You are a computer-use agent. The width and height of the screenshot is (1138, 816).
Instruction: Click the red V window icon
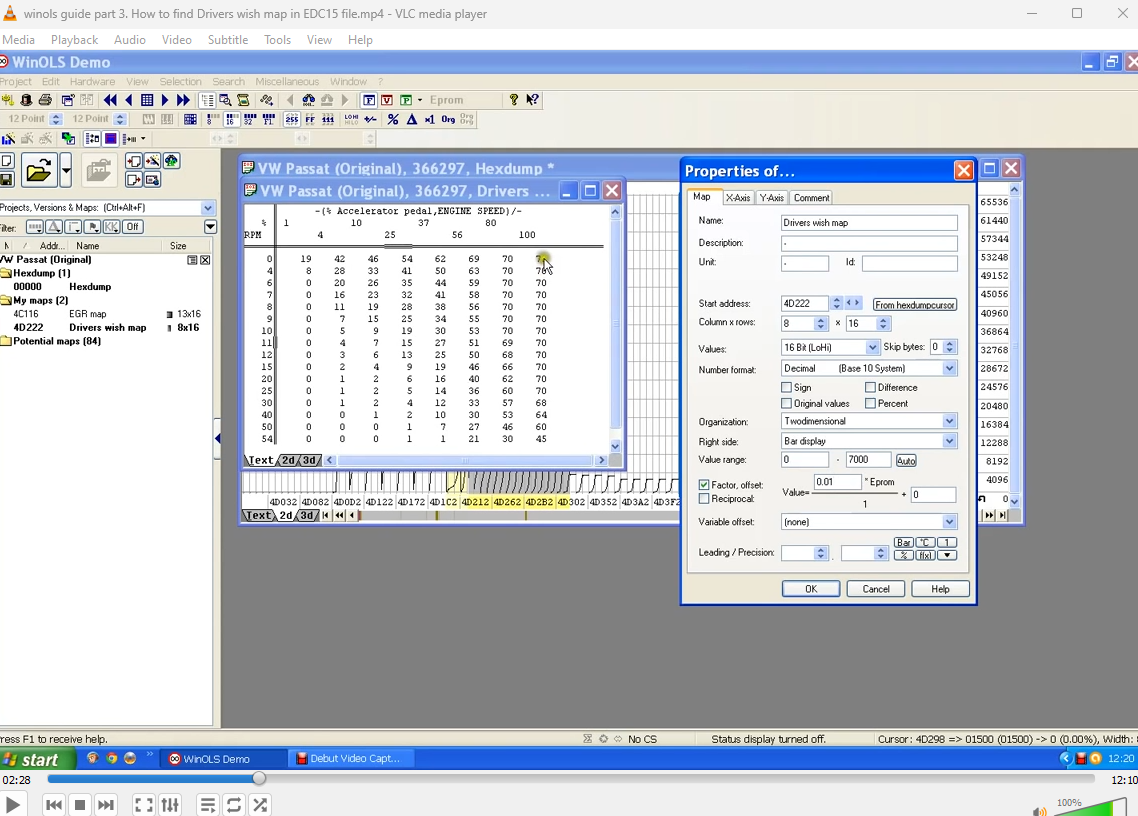tap(387, 100)
